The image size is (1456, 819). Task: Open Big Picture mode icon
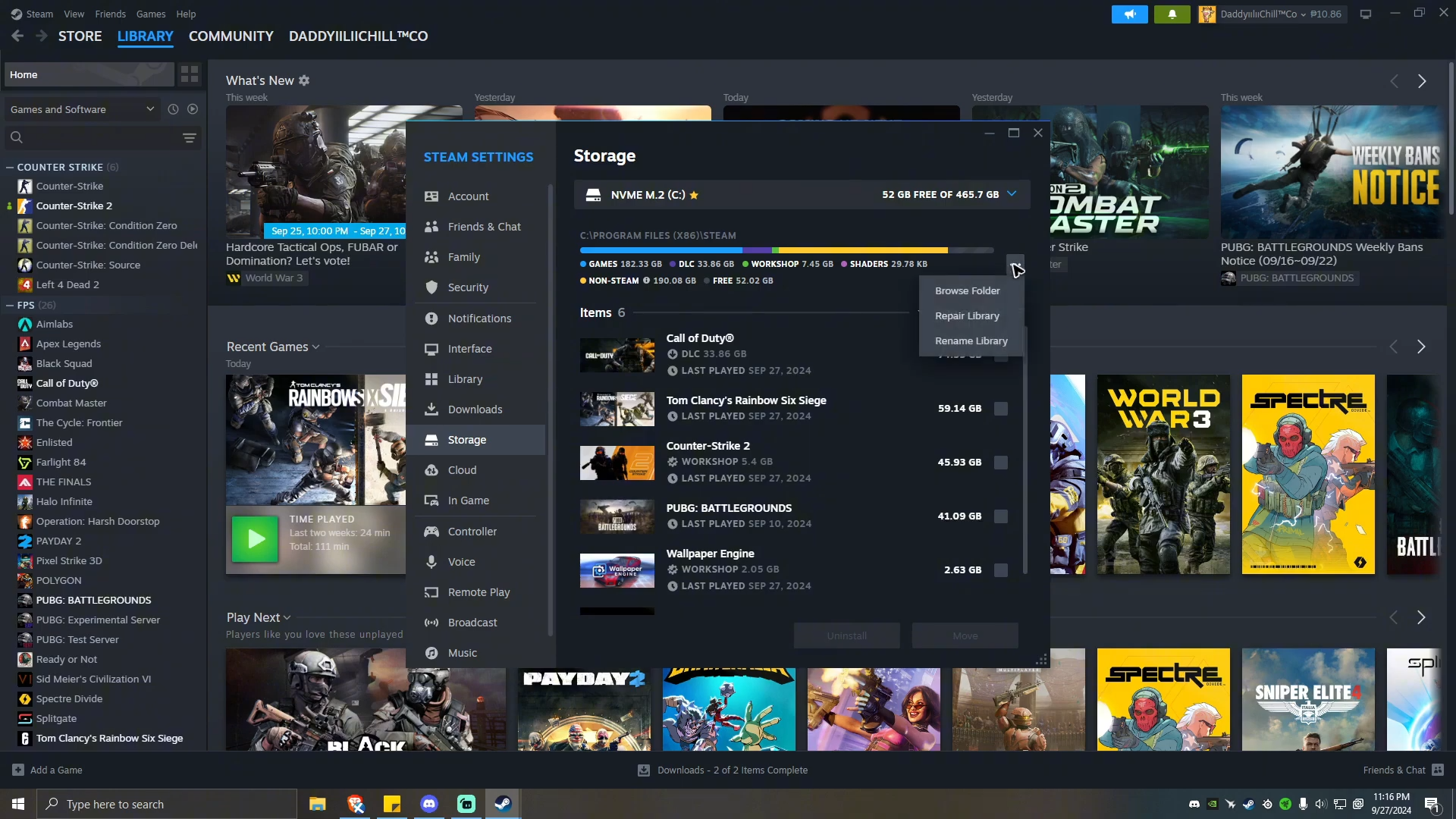[1366, 14]
